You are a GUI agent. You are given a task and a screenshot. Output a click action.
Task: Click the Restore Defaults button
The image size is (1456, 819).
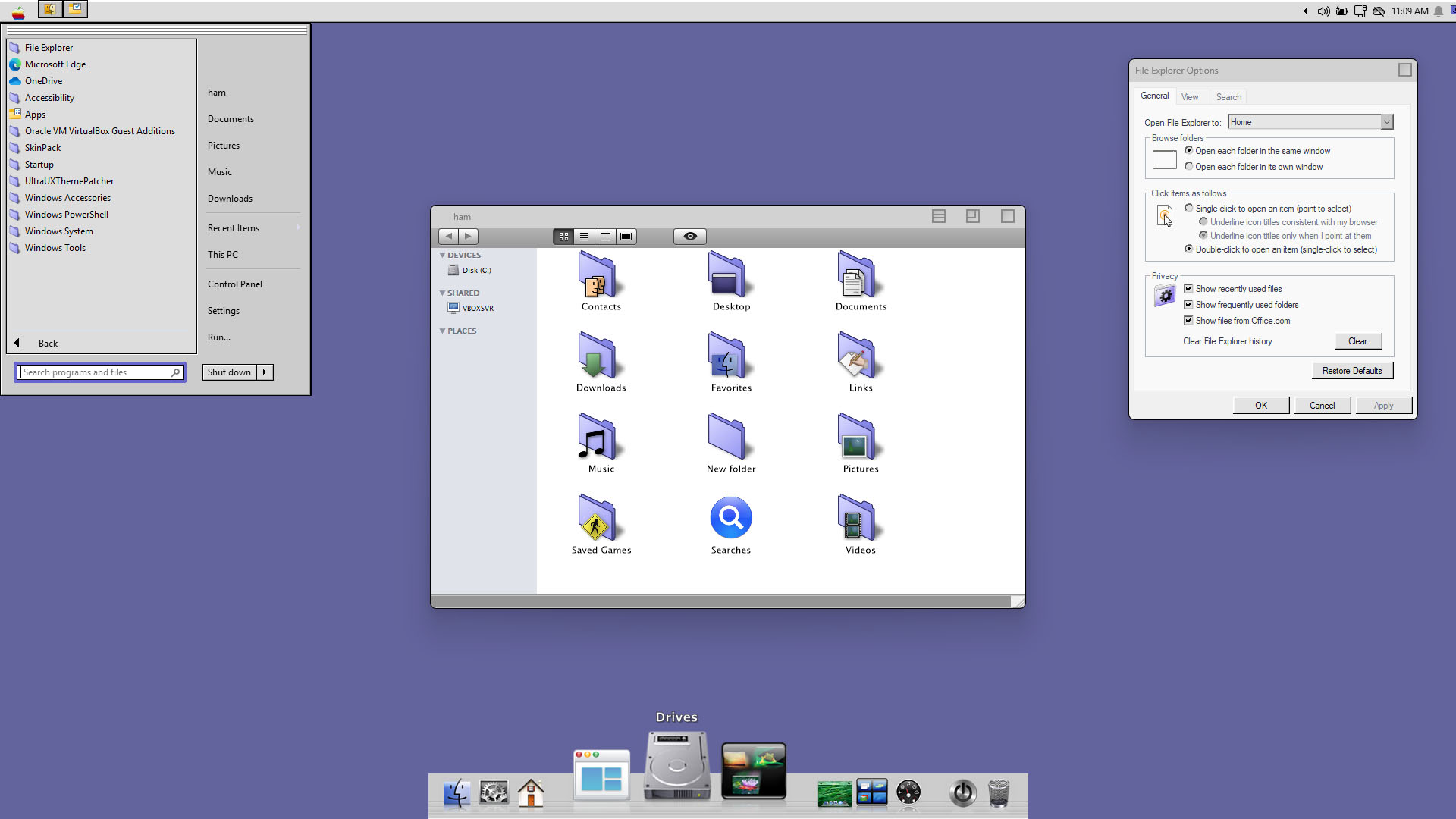pyautogui.click(x=1351, y=371)
